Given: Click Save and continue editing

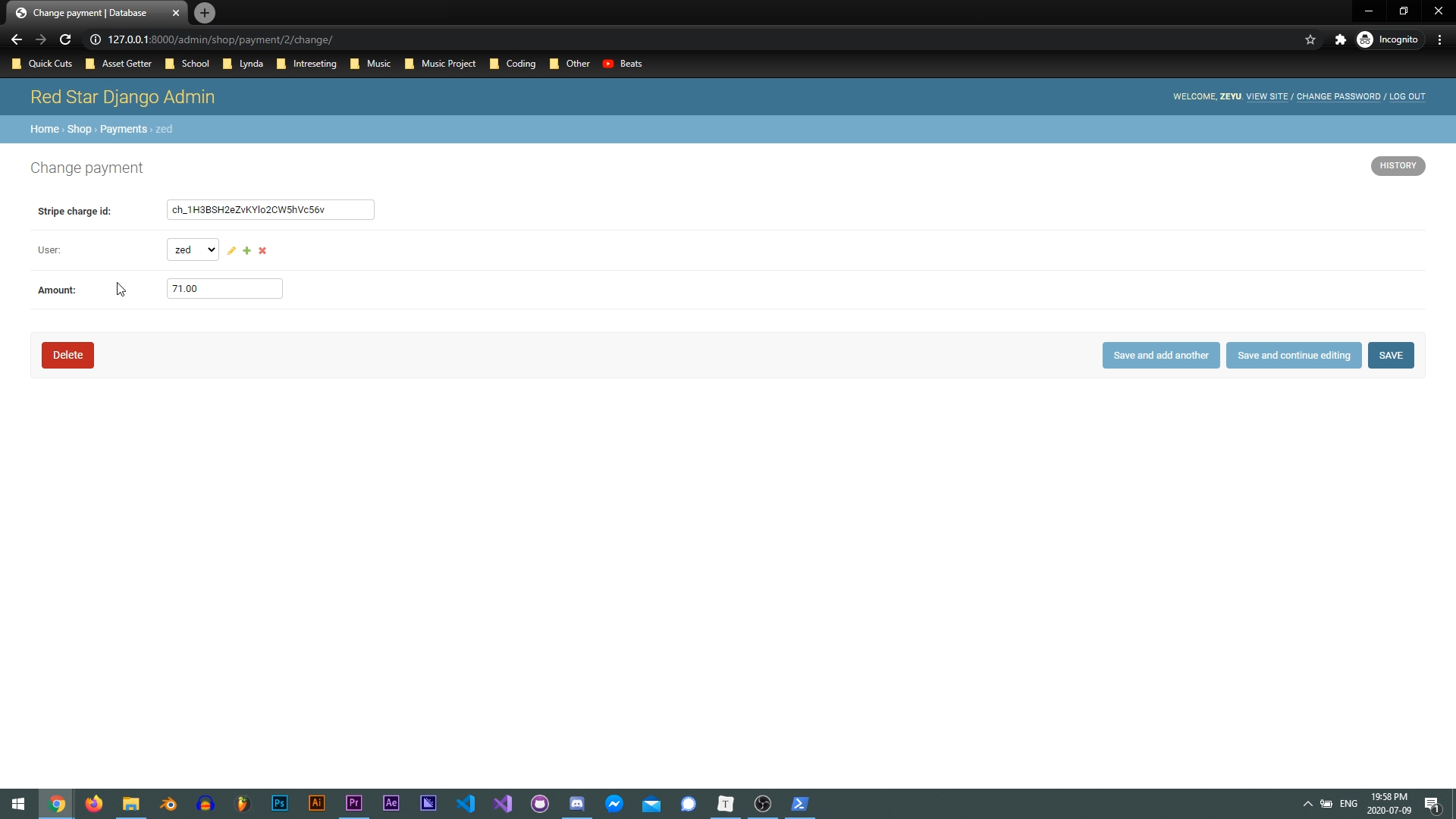Looking at the screenshot, I should coord(1293,355).
